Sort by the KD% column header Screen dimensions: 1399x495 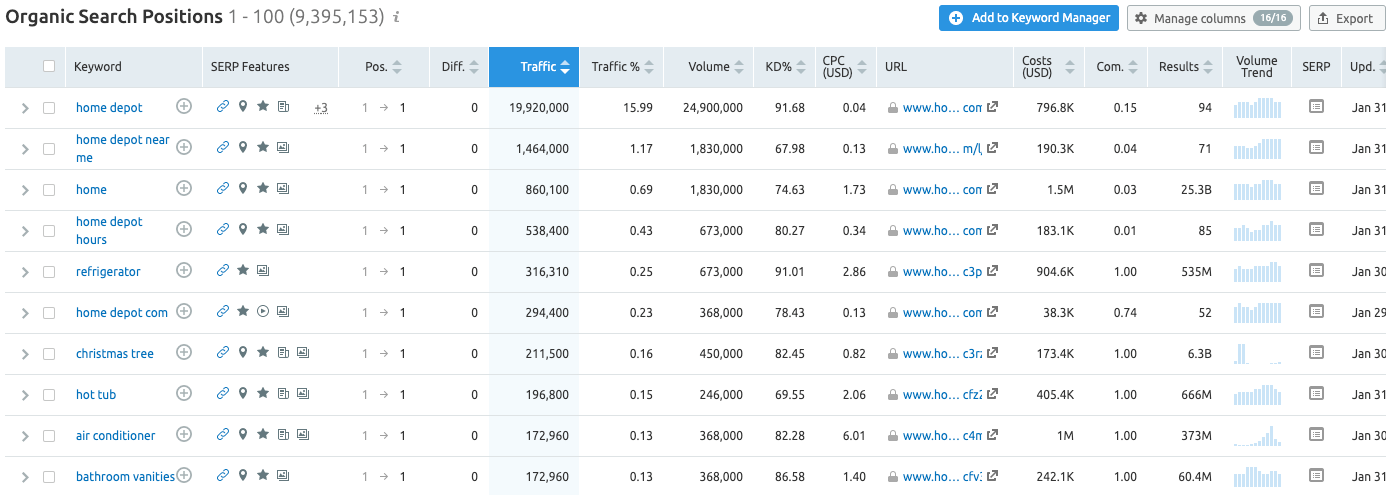(x=777, y=67)
